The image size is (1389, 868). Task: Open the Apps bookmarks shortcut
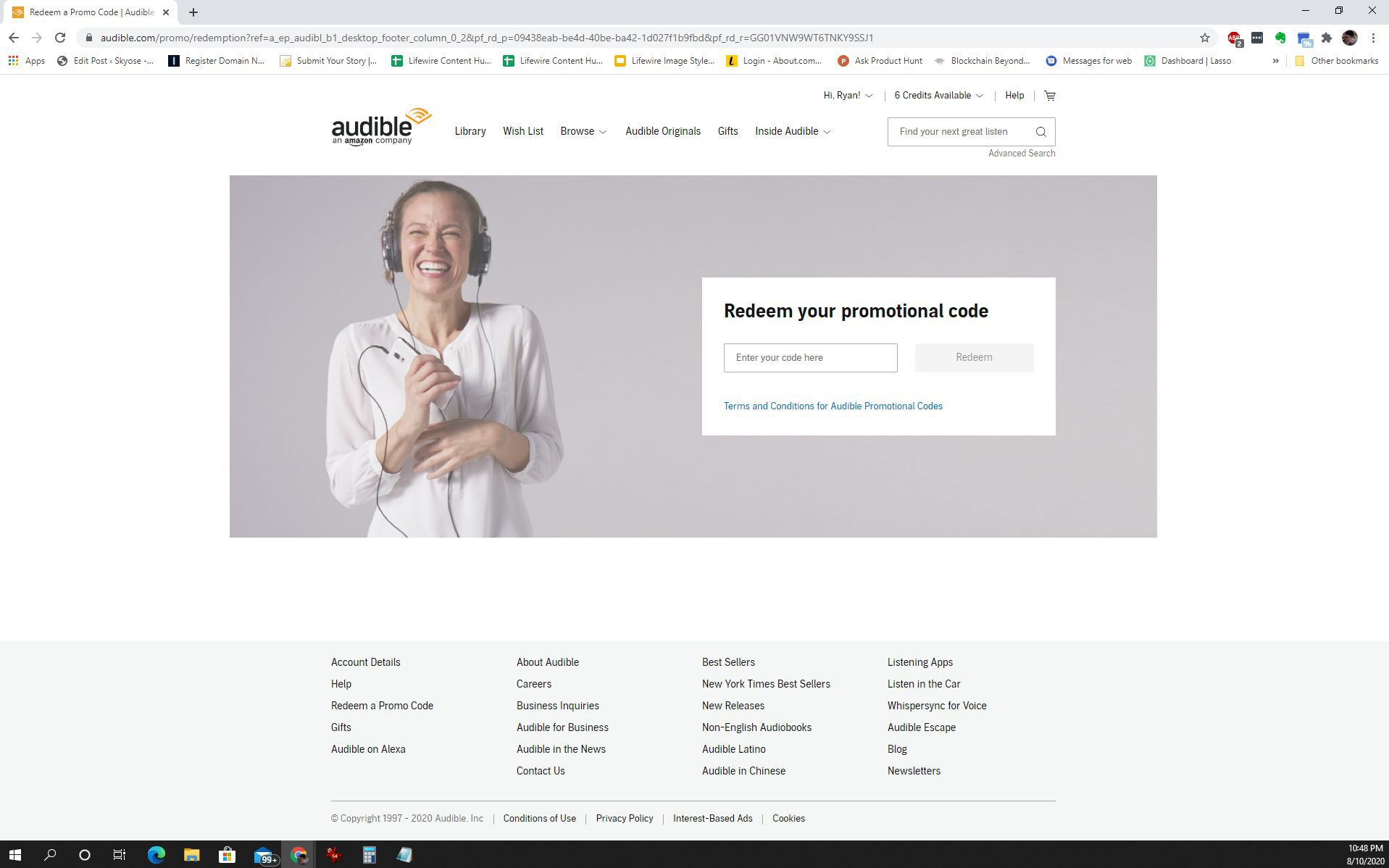27,61
